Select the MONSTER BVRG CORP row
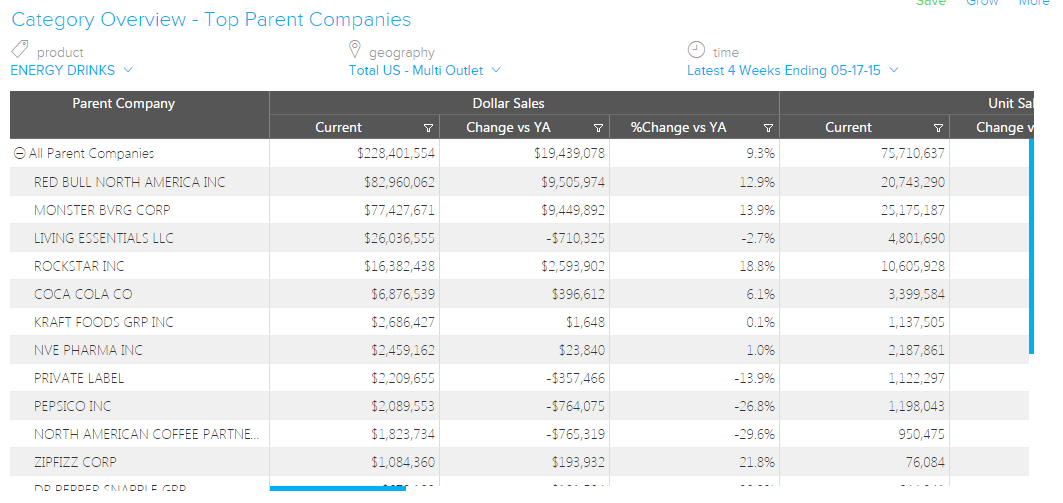 pyautogui.click(x=519, y=210)
